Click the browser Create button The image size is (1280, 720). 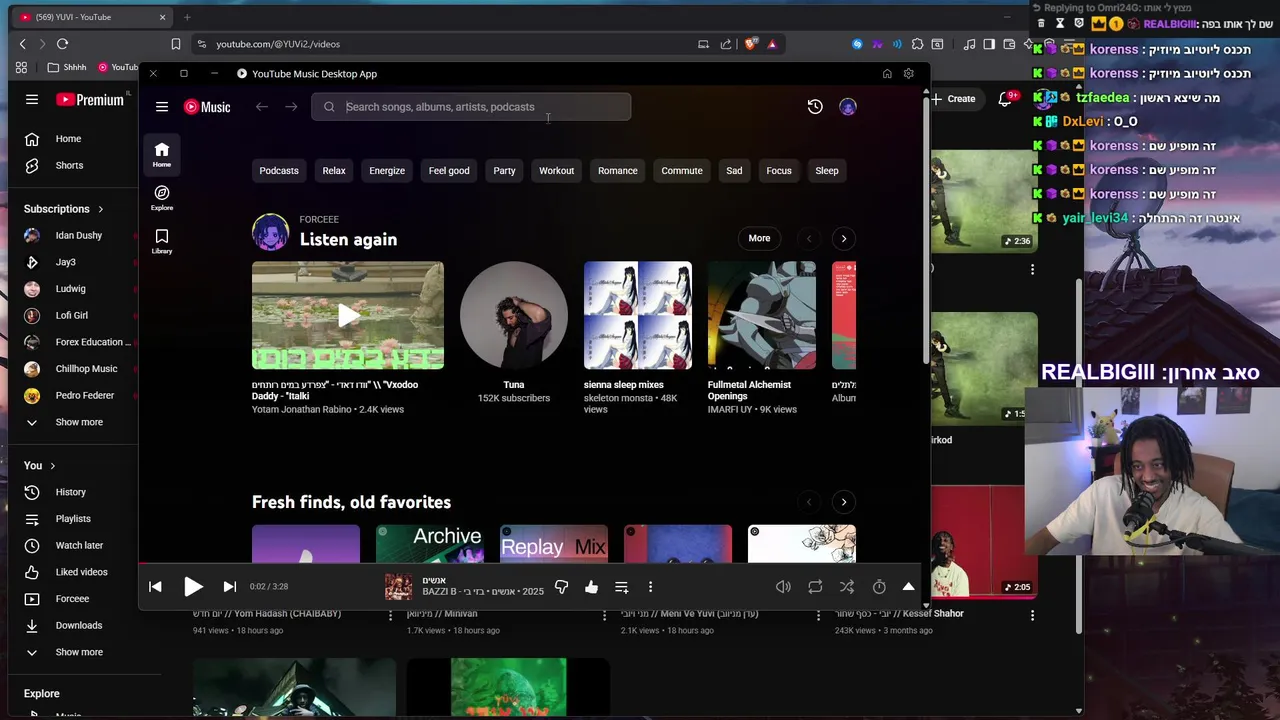point(953,99)
